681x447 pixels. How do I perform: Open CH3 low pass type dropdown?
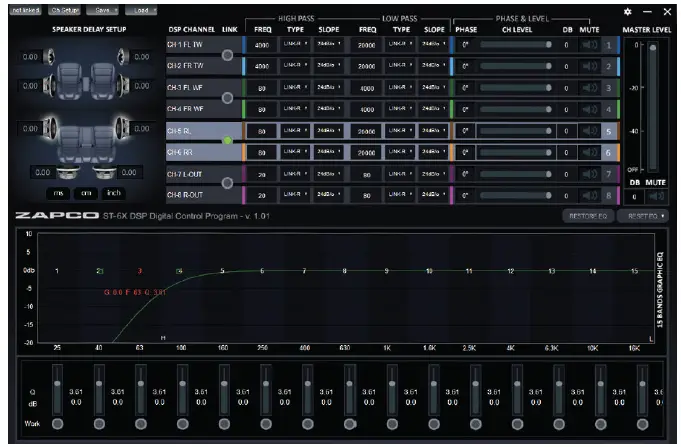pyautogui.click(x=400, y=87)
